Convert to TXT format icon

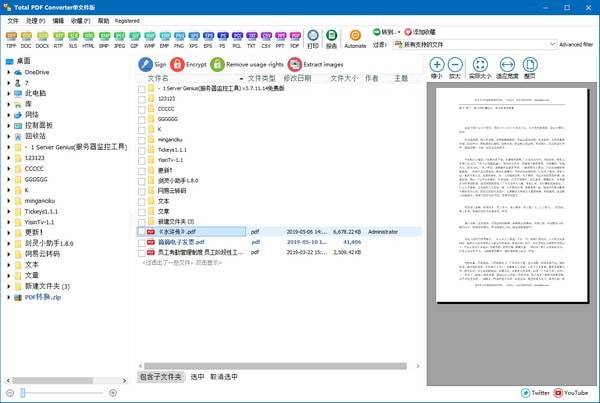(x=251, y=36)
